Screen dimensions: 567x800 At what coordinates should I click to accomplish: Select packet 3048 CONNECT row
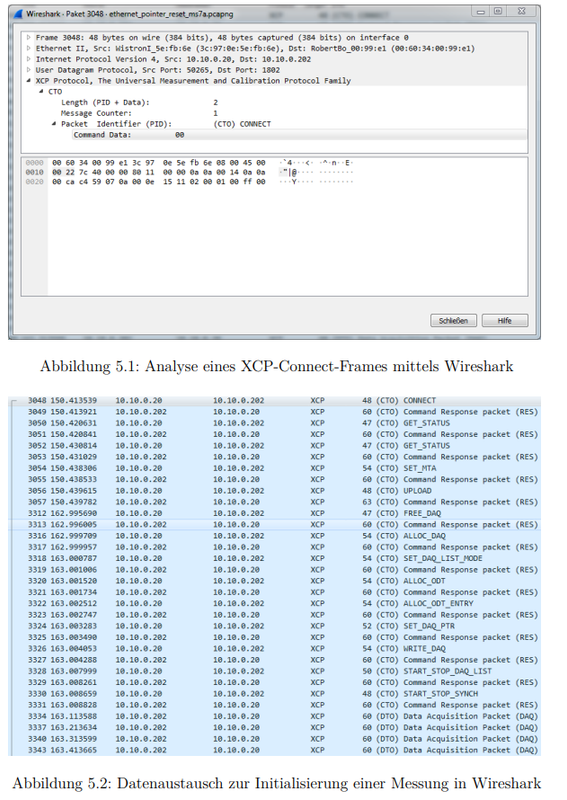point(275,401)
